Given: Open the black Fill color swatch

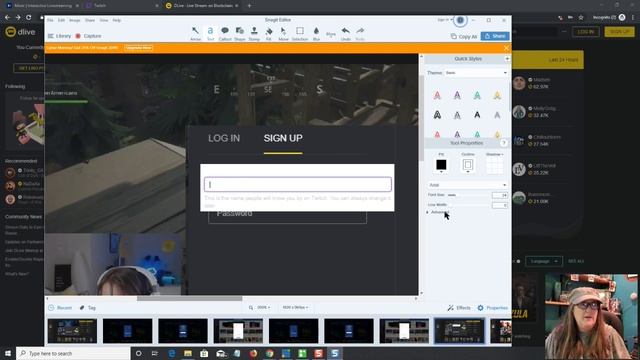Looking at the screenshot, I should (441, 165).
